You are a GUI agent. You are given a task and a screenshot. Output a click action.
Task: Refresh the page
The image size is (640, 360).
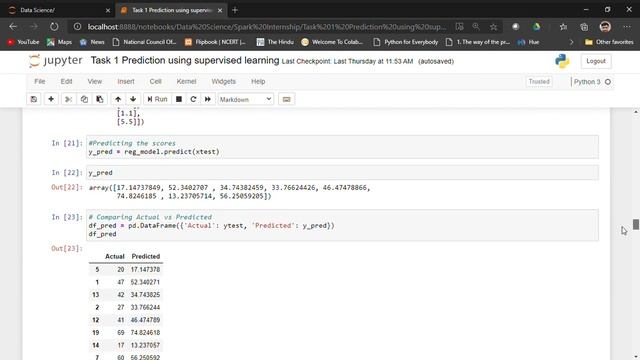point(54,27)
